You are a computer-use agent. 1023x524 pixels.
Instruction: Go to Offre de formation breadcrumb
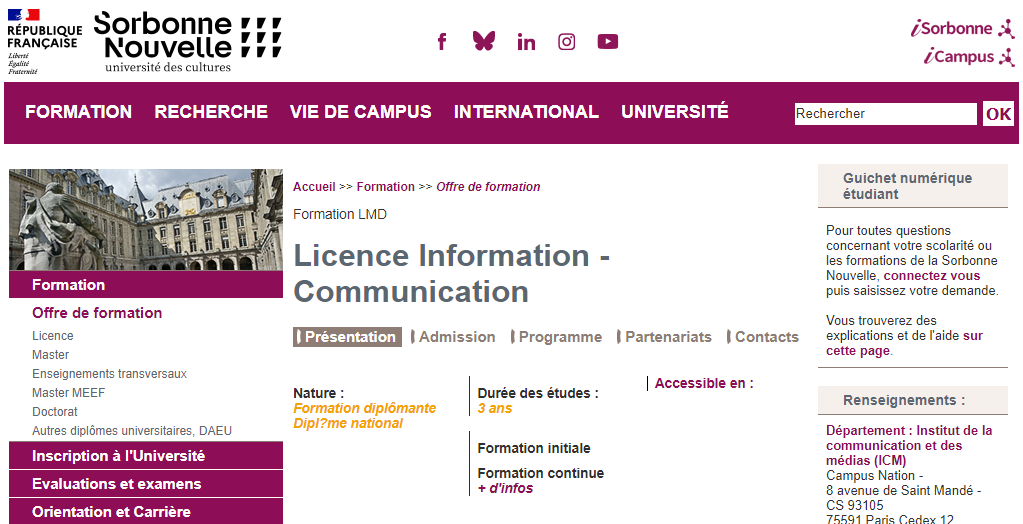click(488, 187)
